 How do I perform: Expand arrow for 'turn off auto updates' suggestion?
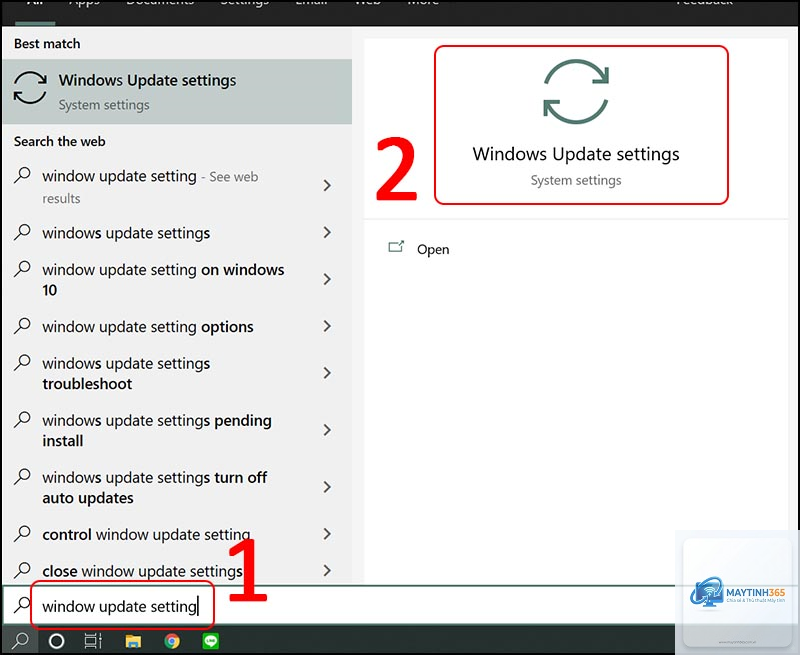[x=328, y=487]
